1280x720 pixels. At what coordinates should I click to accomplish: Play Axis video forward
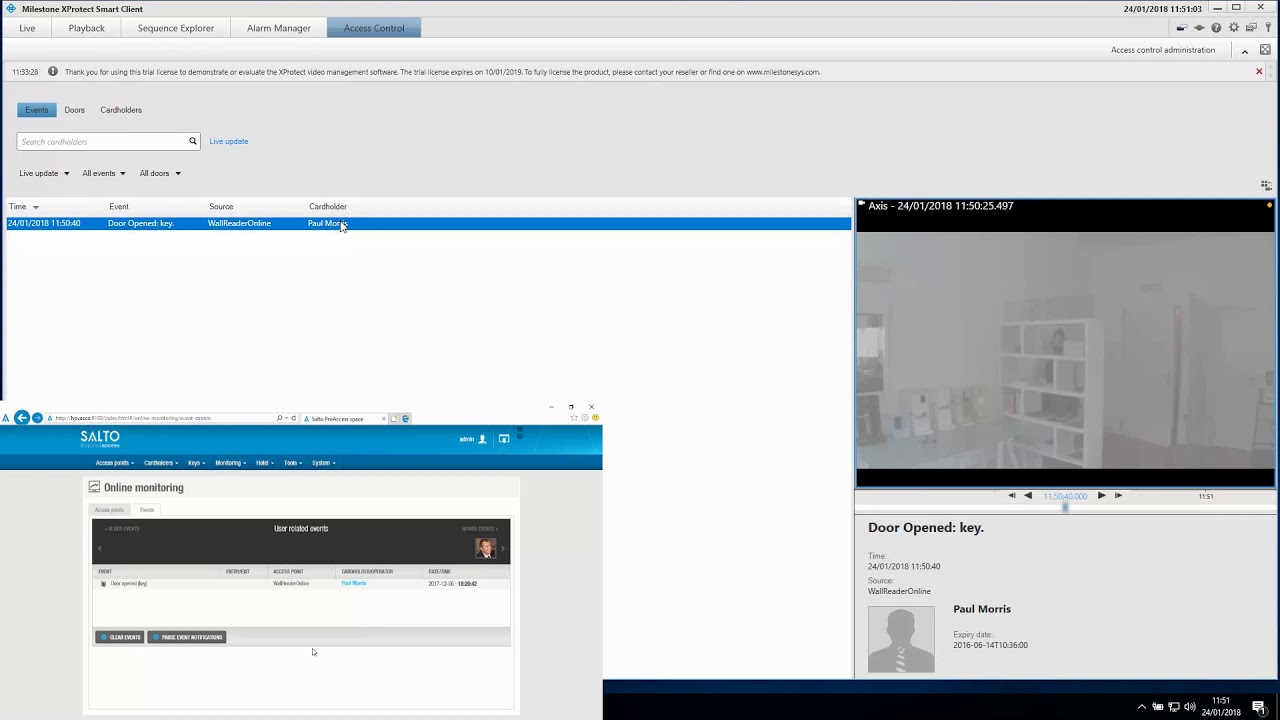pos(1101,495)
